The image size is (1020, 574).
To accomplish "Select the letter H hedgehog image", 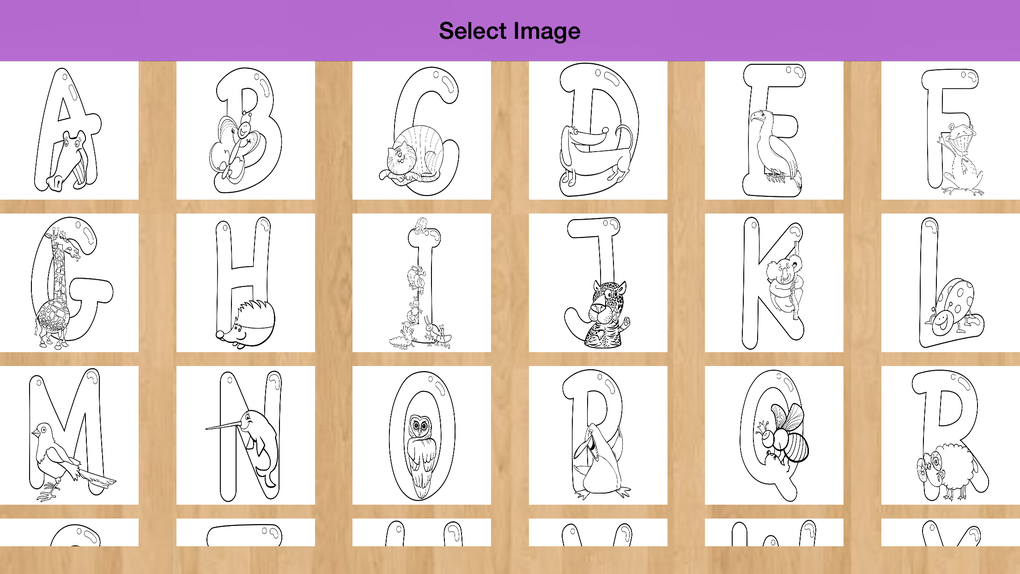I will pyautogui.click(x=245, y=282).
